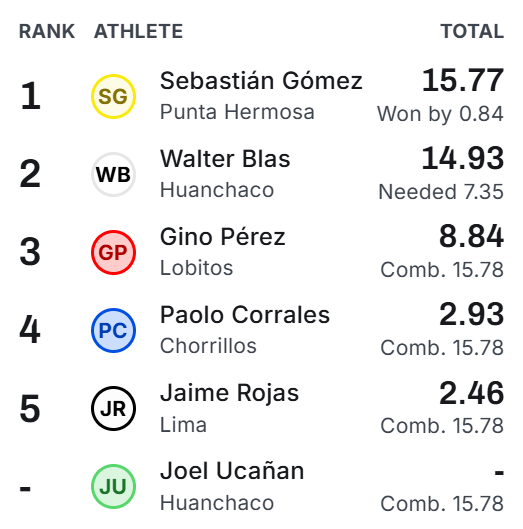The image size is (523, 529).
Task: Click the TOTAL column header
Action: [x=472, y=31]
